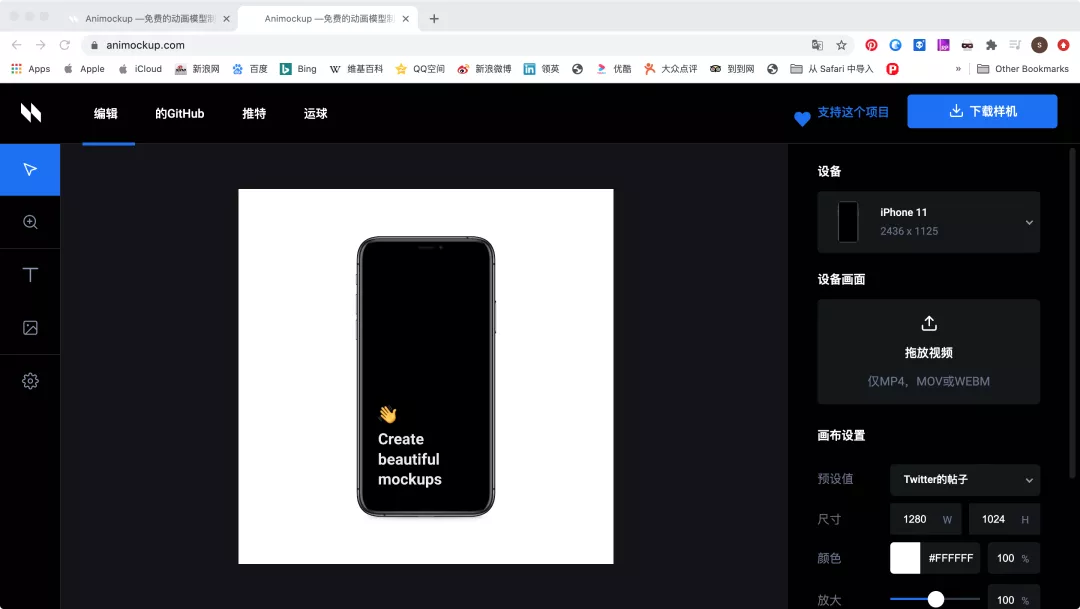
Task: Select the arrow selection tool
Action: pyautogui.click(x=30, y=169)
